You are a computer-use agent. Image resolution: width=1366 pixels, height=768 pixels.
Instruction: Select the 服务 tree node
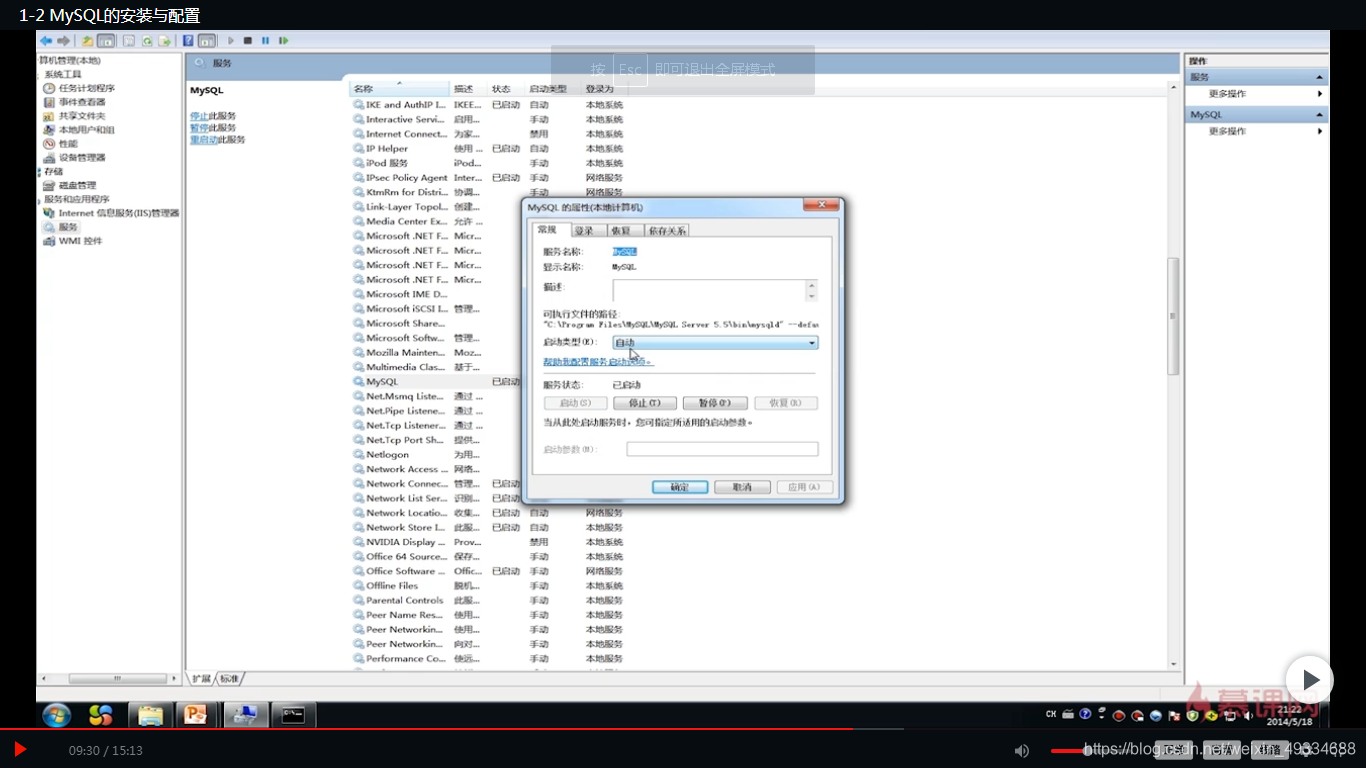60,227
